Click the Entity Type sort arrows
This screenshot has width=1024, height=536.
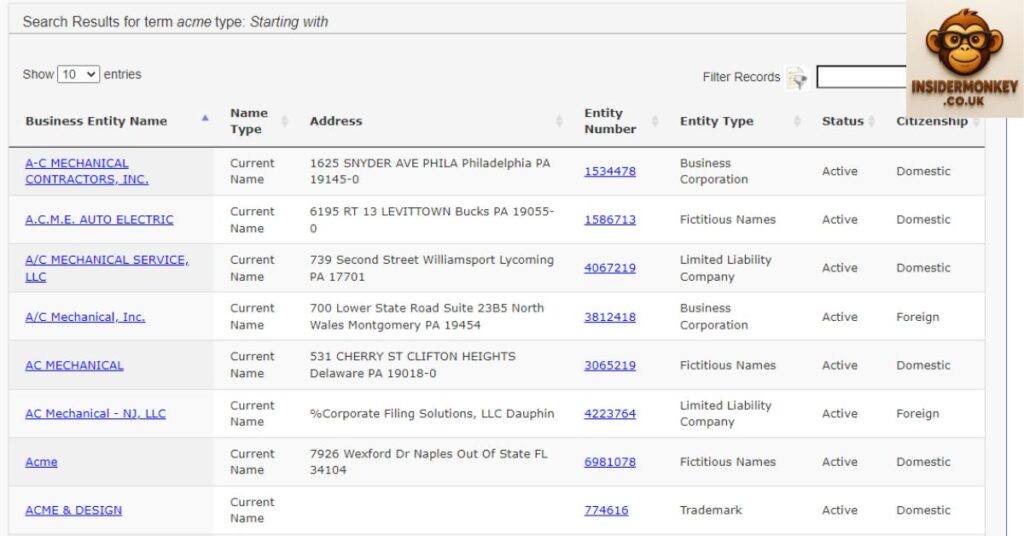click(797, 121)
